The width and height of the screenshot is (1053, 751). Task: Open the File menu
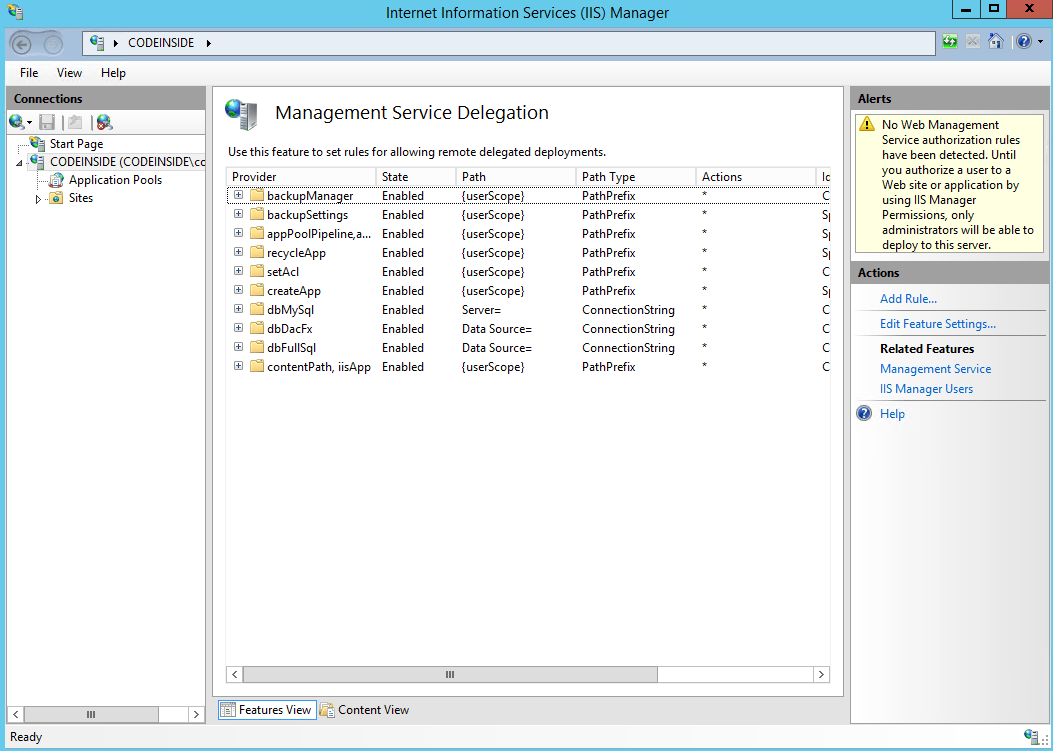29,73
